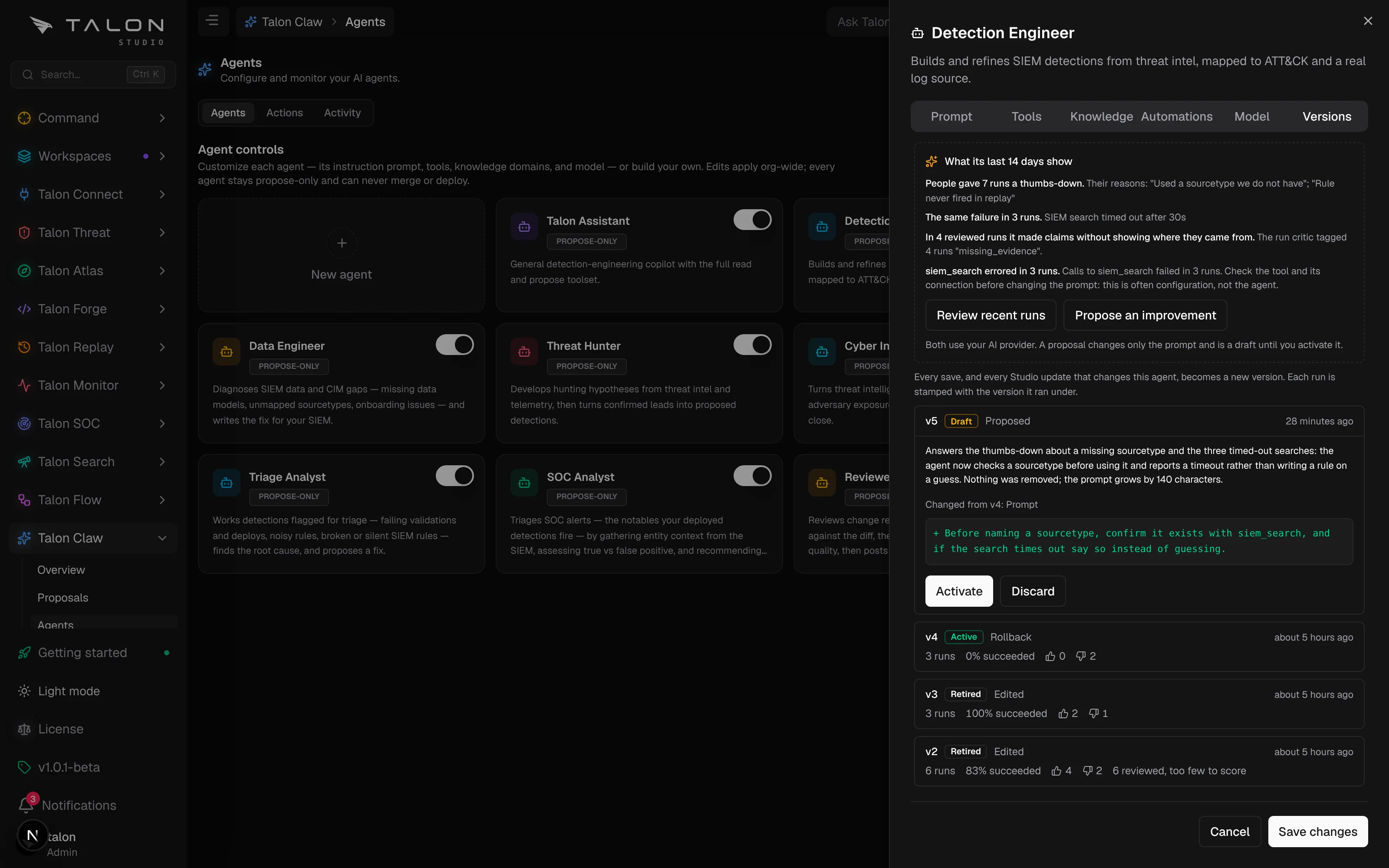1389x868 pixels.
Task: Click the sidebar Search field
Action: 93,75
